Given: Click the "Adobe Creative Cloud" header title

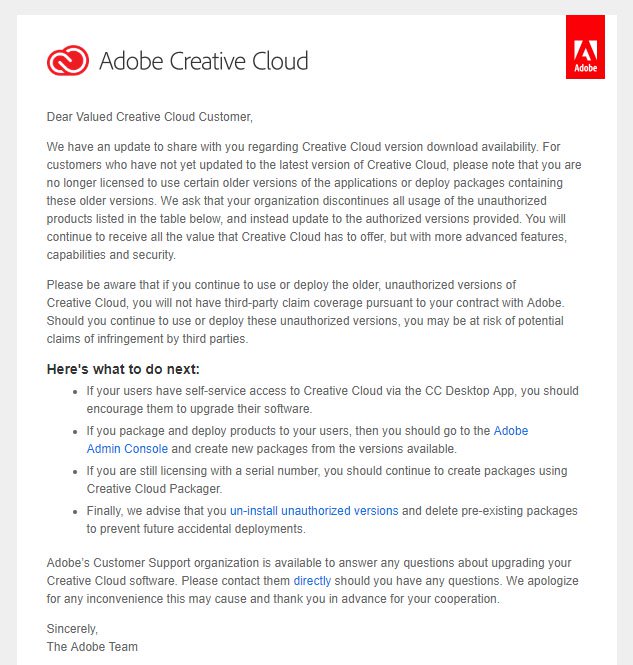Looking at the screenshot, I should click(203, 61).
